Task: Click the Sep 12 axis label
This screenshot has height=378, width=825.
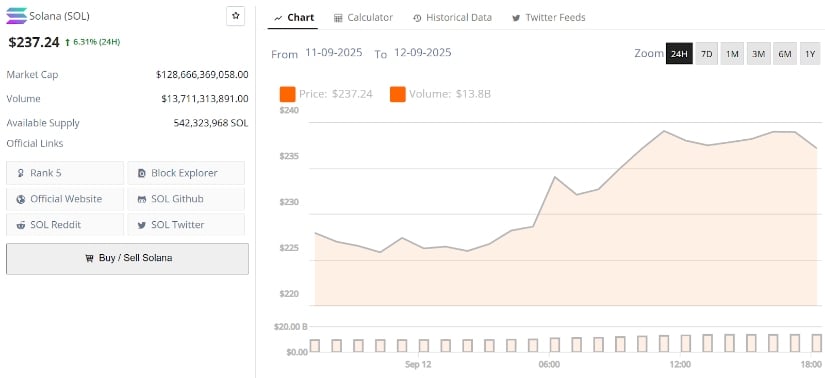Action: point(418,364)
